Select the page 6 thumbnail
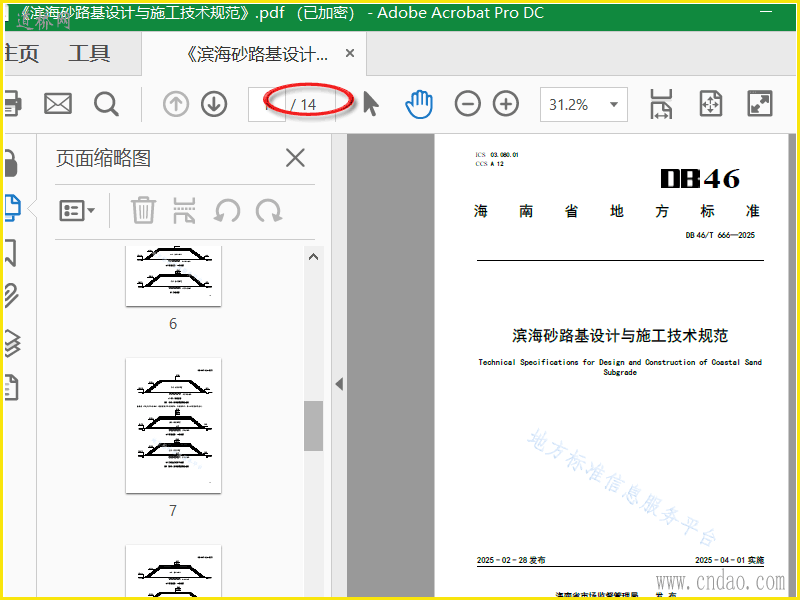800x600 pixels. click(173, 276)
